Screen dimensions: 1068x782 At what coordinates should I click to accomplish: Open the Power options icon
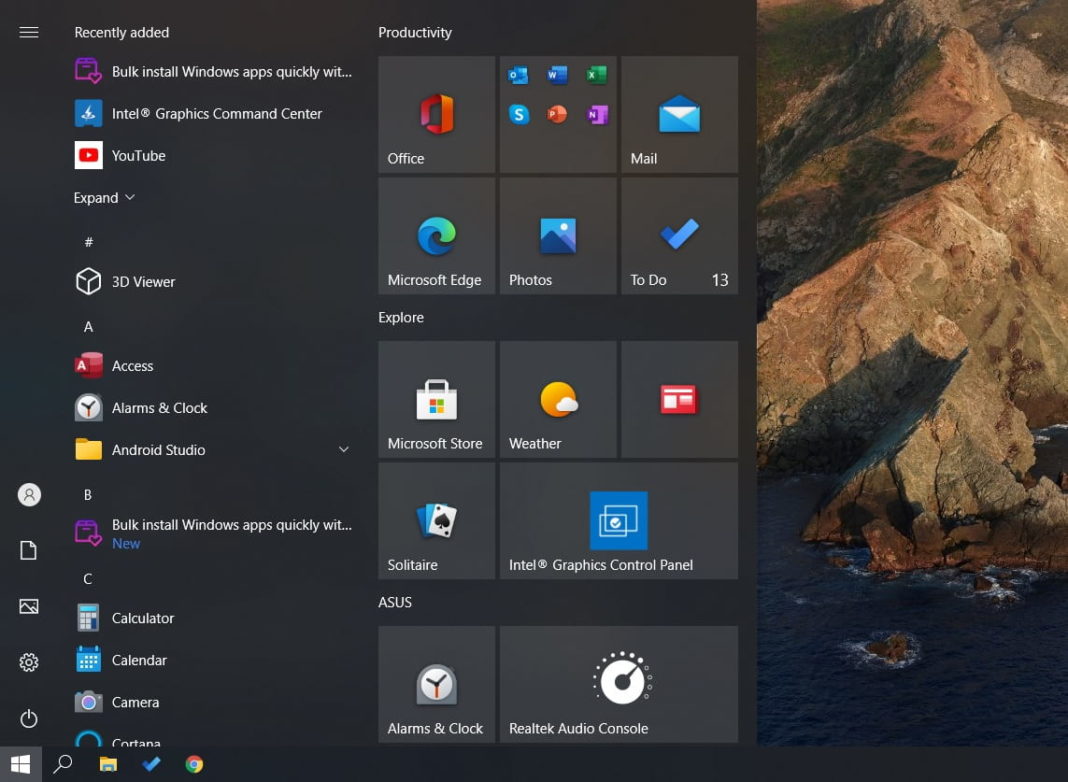[x=28, y=718]
